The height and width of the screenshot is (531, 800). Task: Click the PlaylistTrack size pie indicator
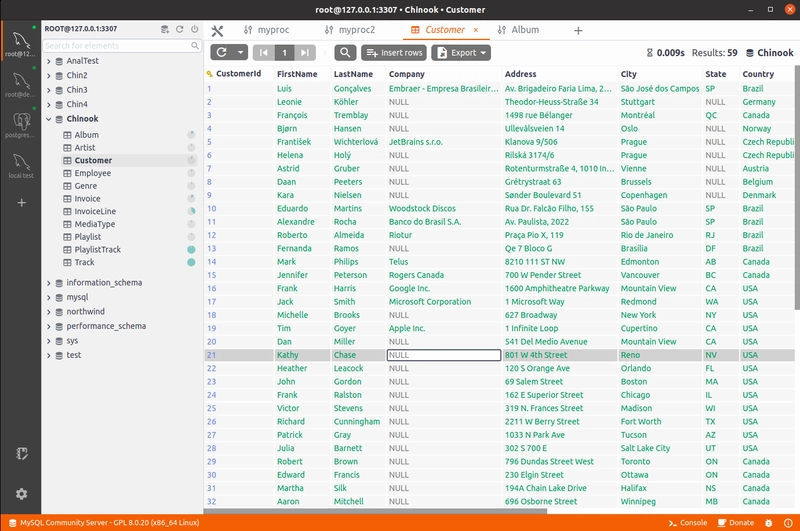click(x=191, y=249)
